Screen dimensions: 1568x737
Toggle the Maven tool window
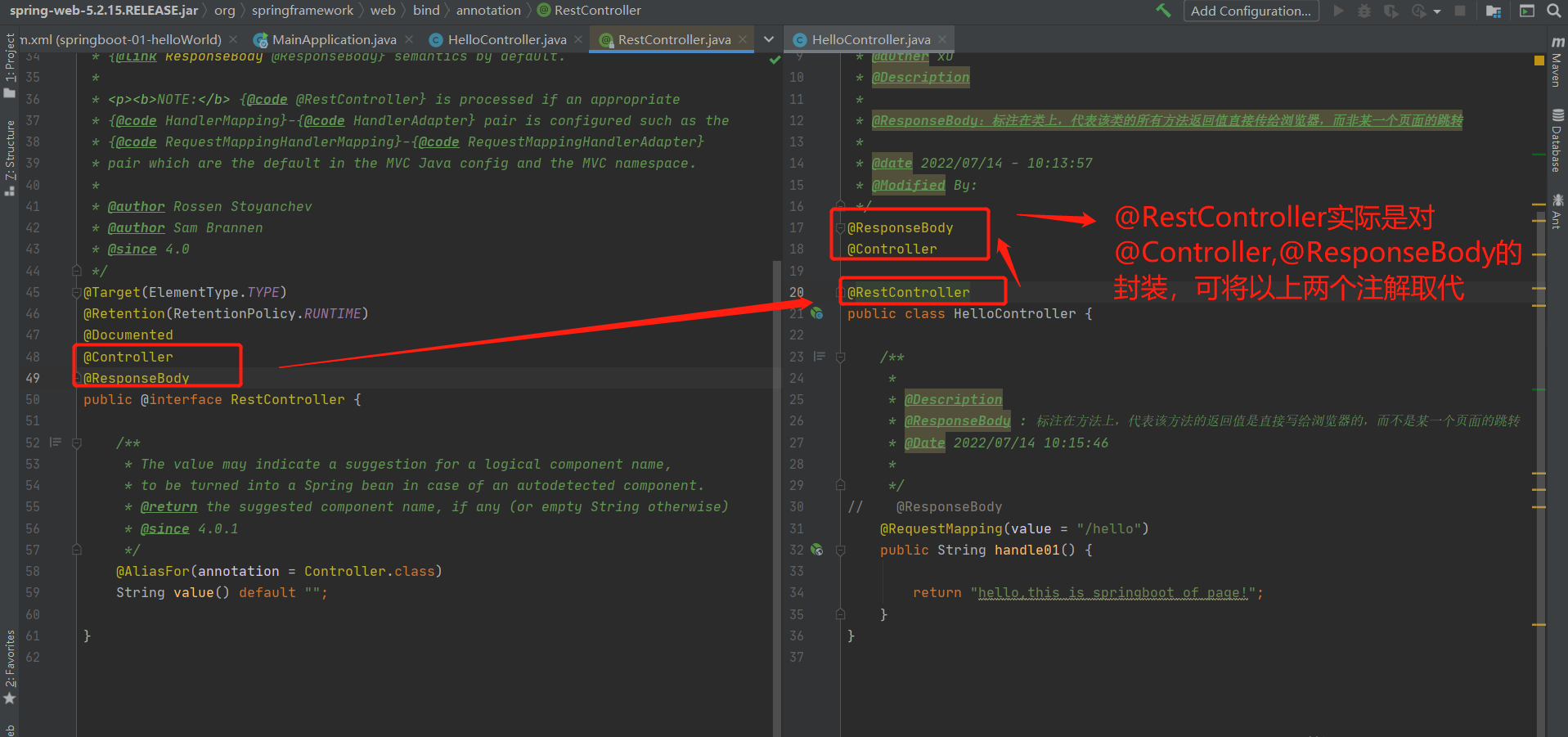click(1557, 62)
